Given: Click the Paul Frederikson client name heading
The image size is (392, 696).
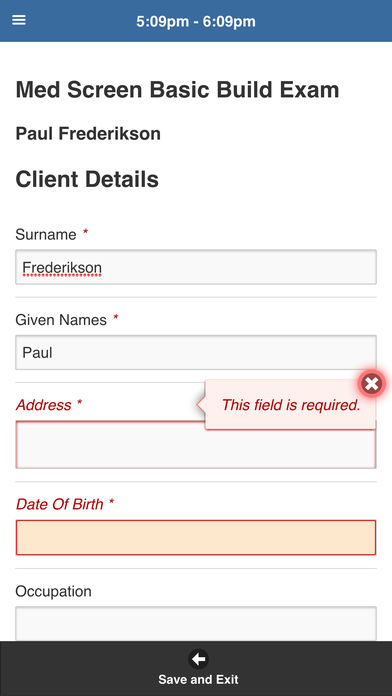Looking at the screenshot, I should pos(88,134).
